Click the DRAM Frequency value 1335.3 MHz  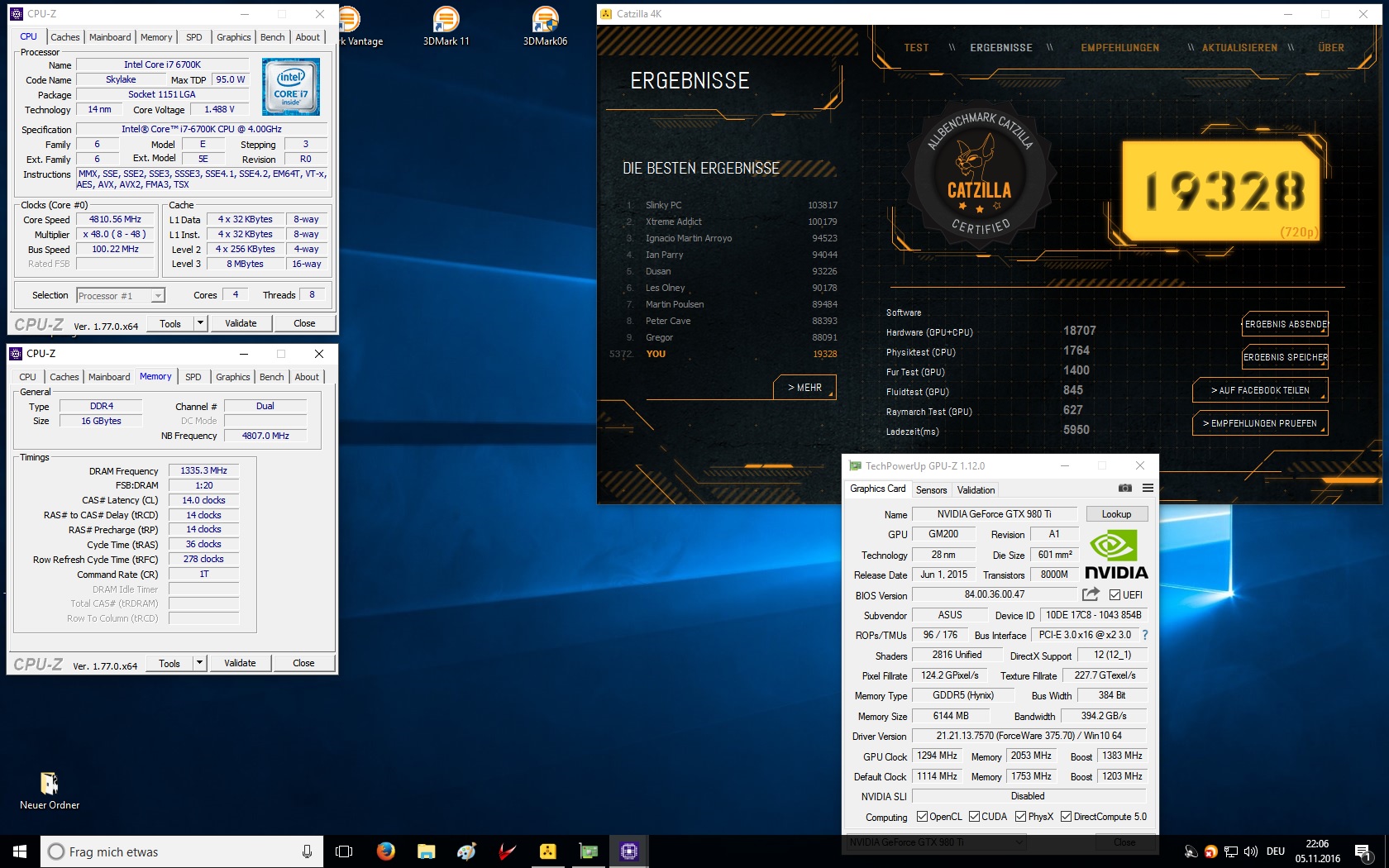[x=203, y=470]
